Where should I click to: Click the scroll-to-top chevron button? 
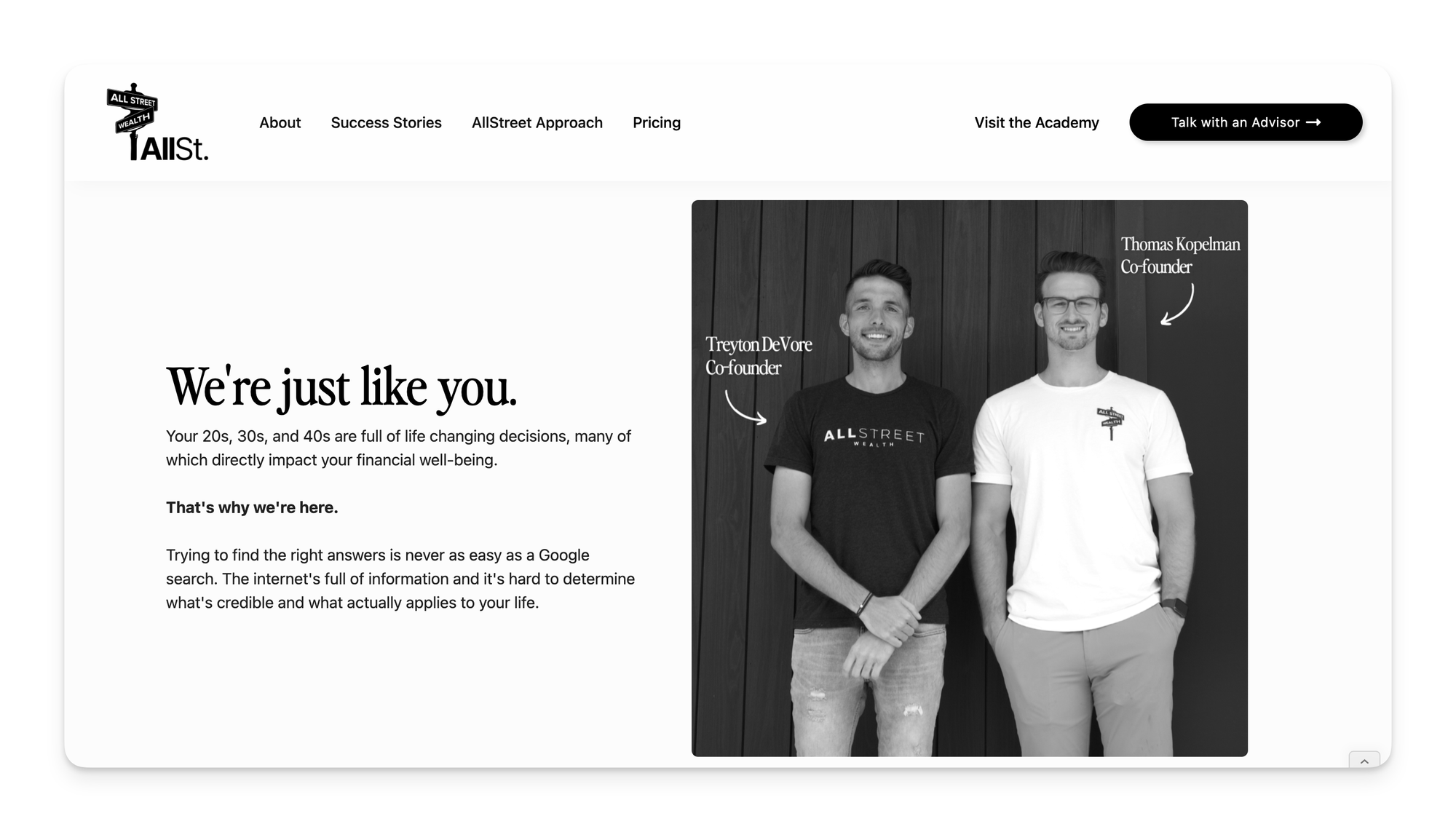coord(1364,760)
